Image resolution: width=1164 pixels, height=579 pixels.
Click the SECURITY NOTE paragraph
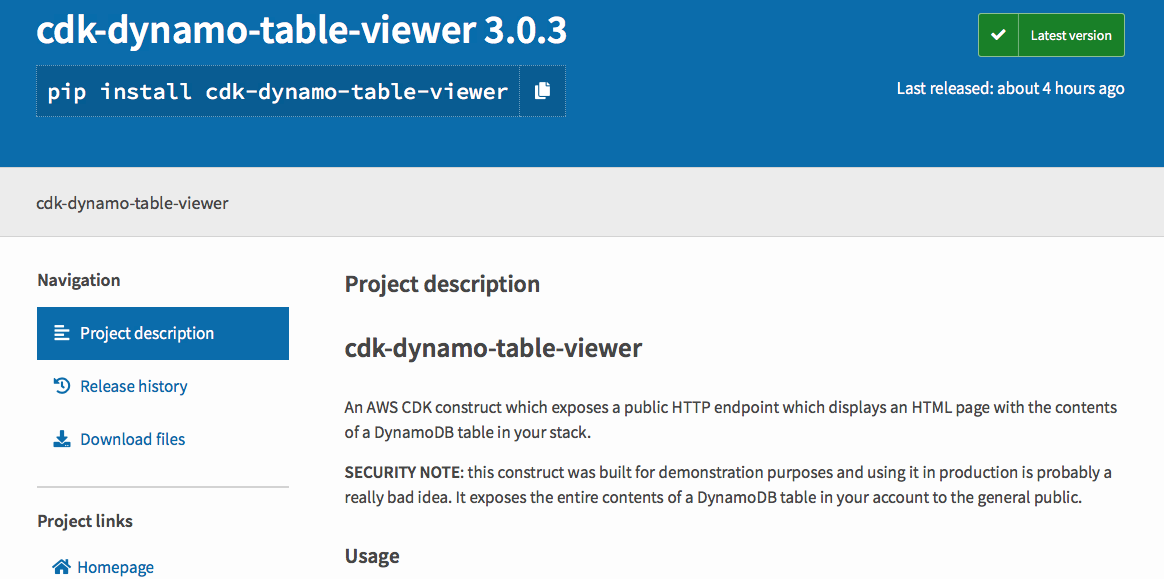click(x=728, y=485)
